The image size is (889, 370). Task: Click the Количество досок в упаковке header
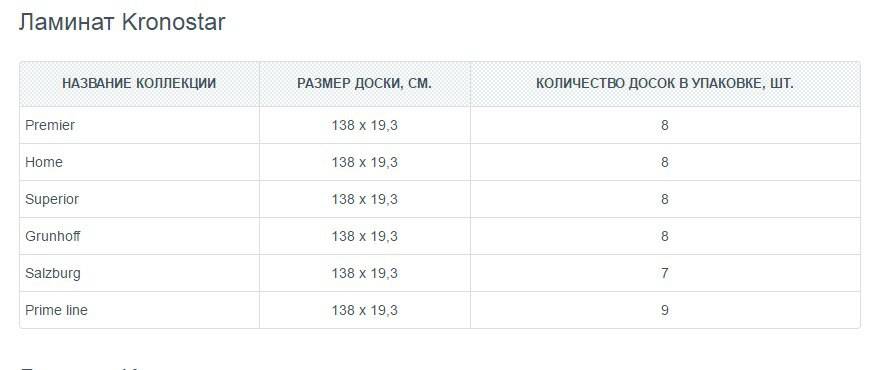(x=664, y=84)
